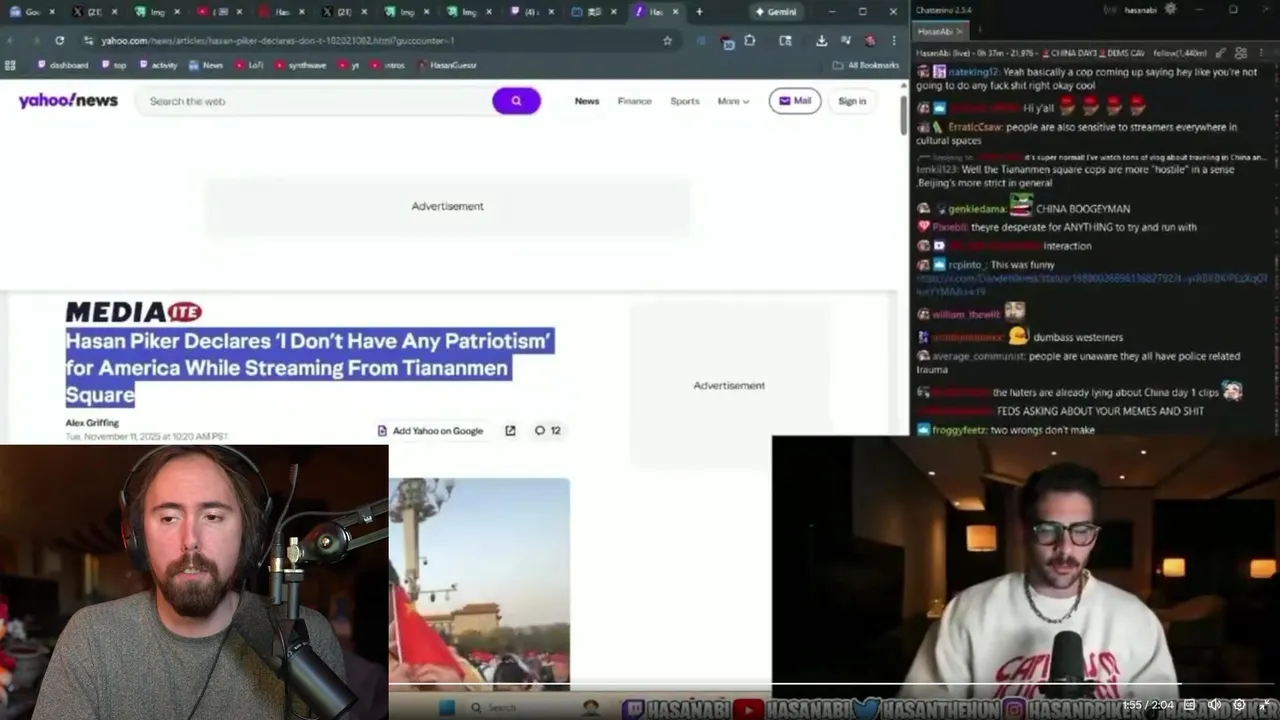The width and height of the screenshot is (1280, 720).
Task: Open the Chrome extensions puzzle icon
Action: pyautogui.click(x=749, y=40)
